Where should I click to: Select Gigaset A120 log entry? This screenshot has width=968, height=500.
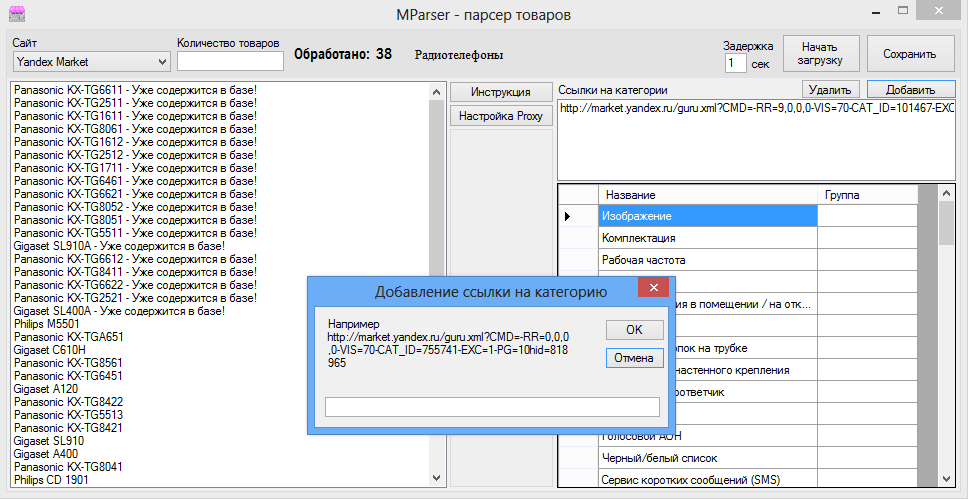click(x=45, y=388)
